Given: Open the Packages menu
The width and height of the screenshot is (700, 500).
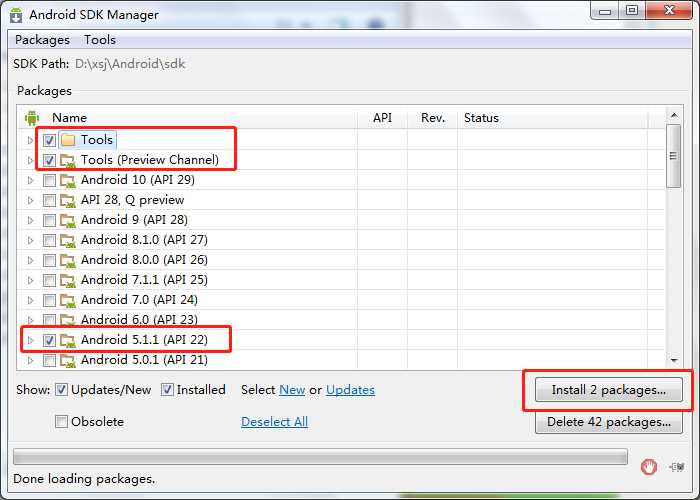Looking at the screenshot, I should pyautogui.click(x=42, y=40).
